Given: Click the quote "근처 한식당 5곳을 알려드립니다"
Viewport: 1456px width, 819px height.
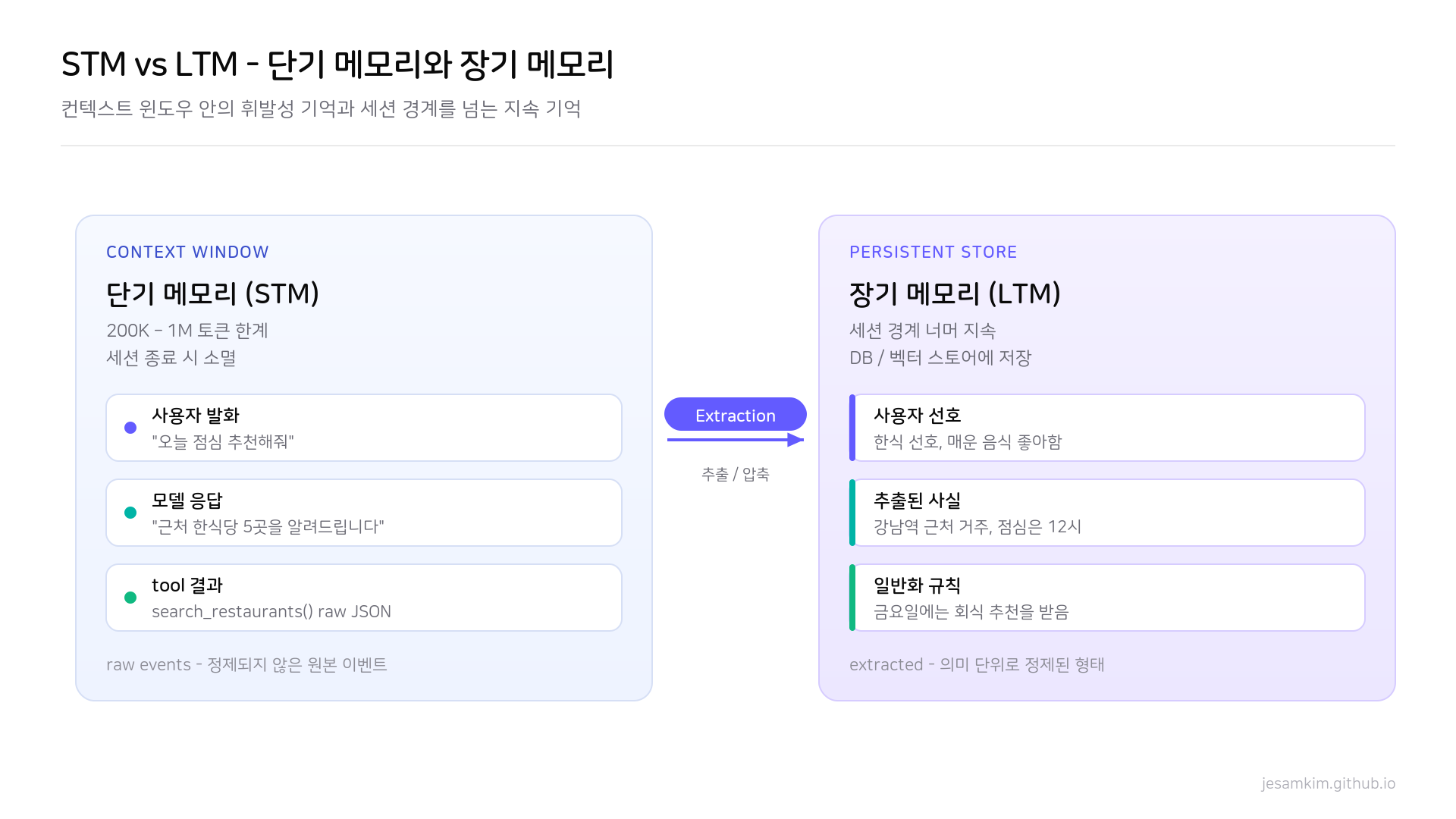Looking at the screenshot, I should [x=268, y=526].
